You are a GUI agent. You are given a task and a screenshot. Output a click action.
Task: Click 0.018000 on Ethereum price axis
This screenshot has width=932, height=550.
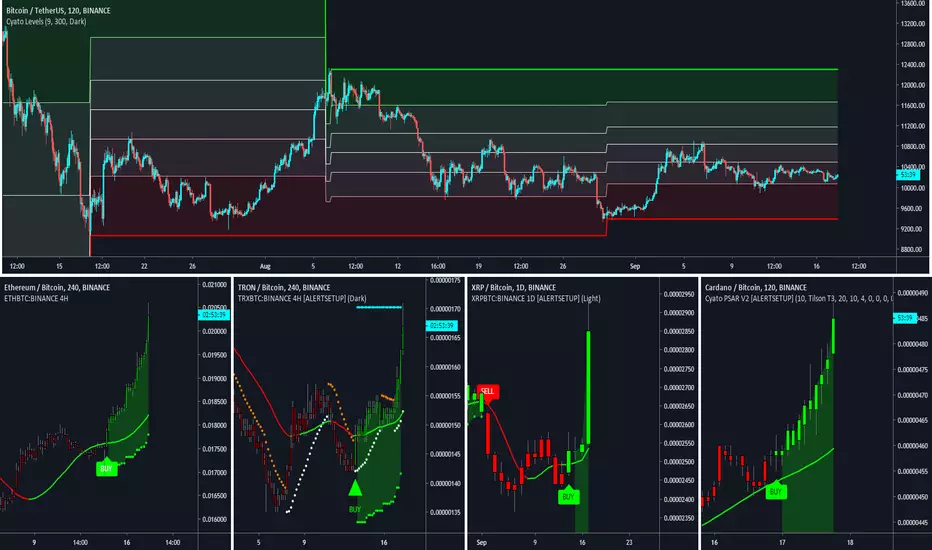(215, 426)
